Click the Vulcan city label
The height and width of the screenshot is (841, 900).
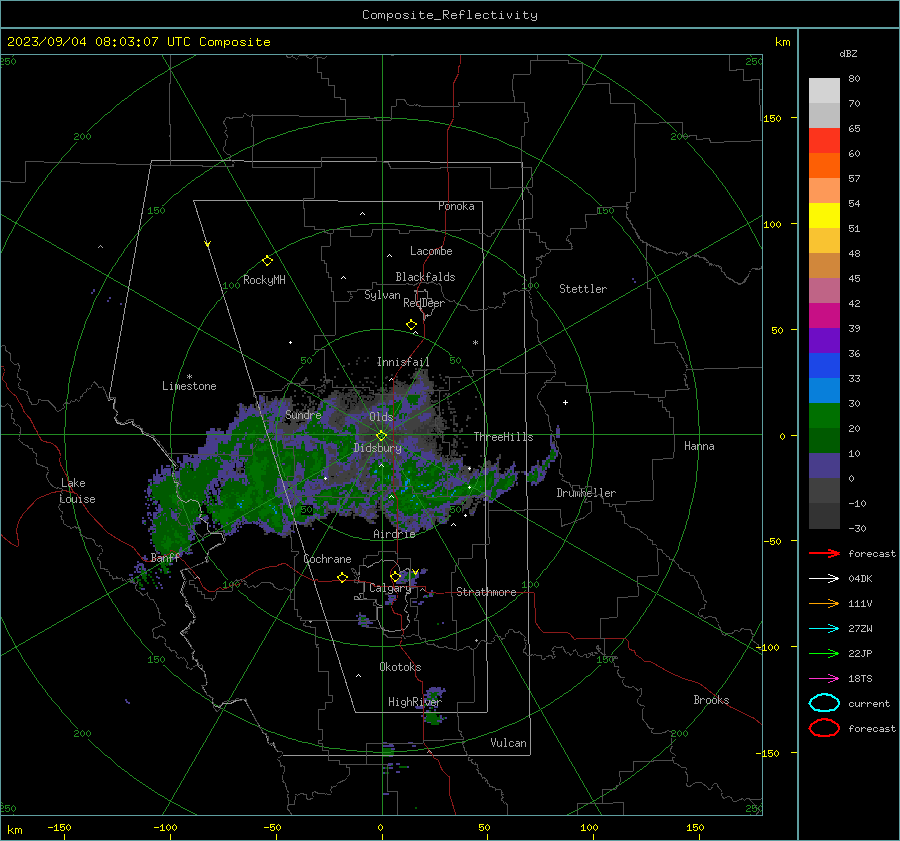click(508, 743)
